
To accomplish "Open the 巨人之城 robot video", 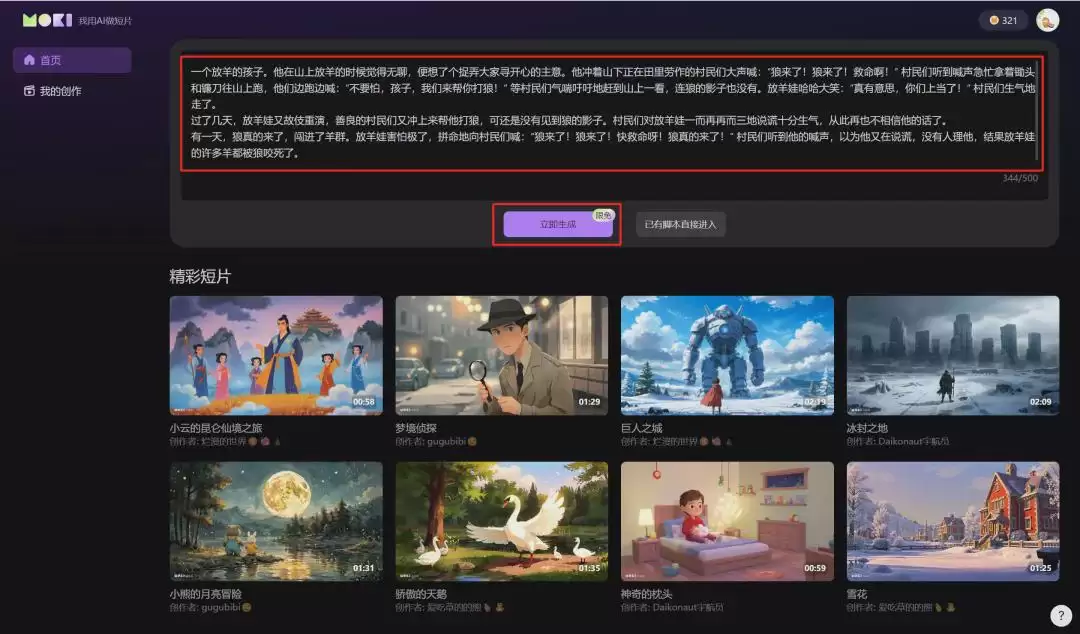I will [727, 354].
